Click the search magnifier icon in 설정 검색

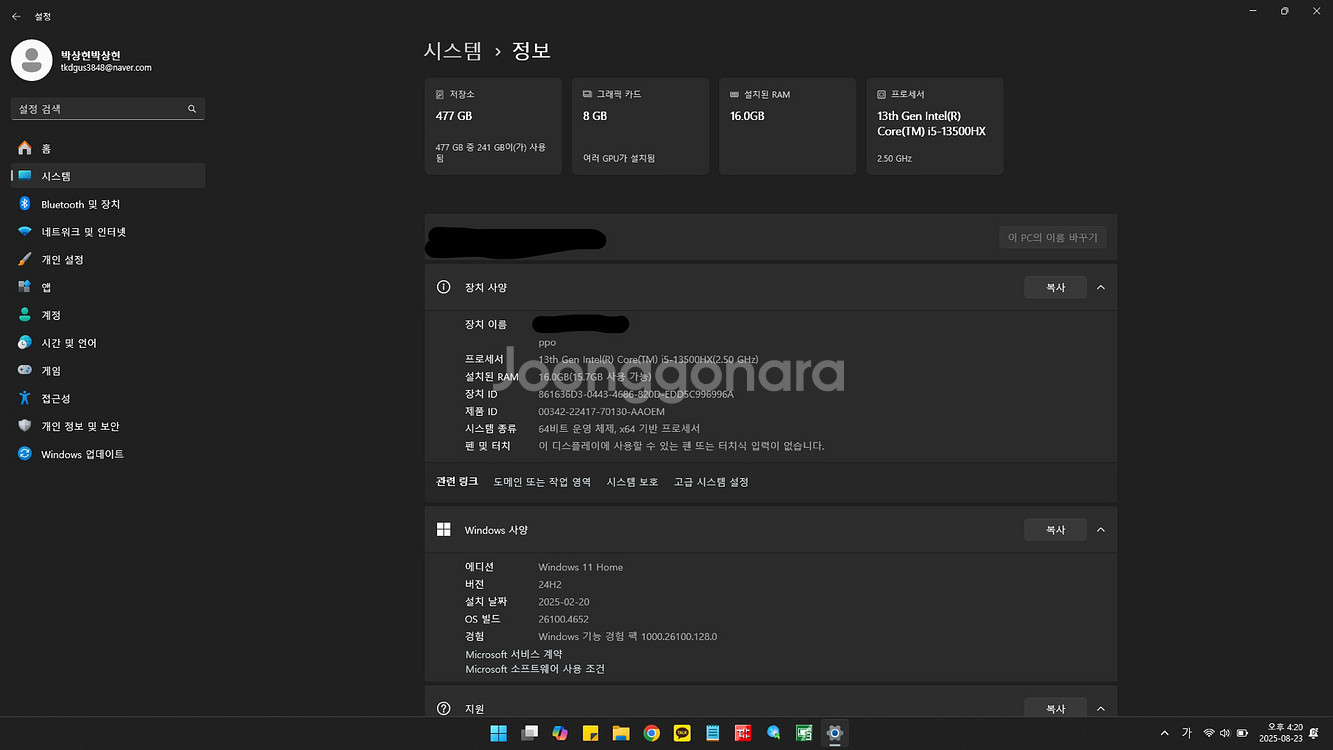[192, 109]
